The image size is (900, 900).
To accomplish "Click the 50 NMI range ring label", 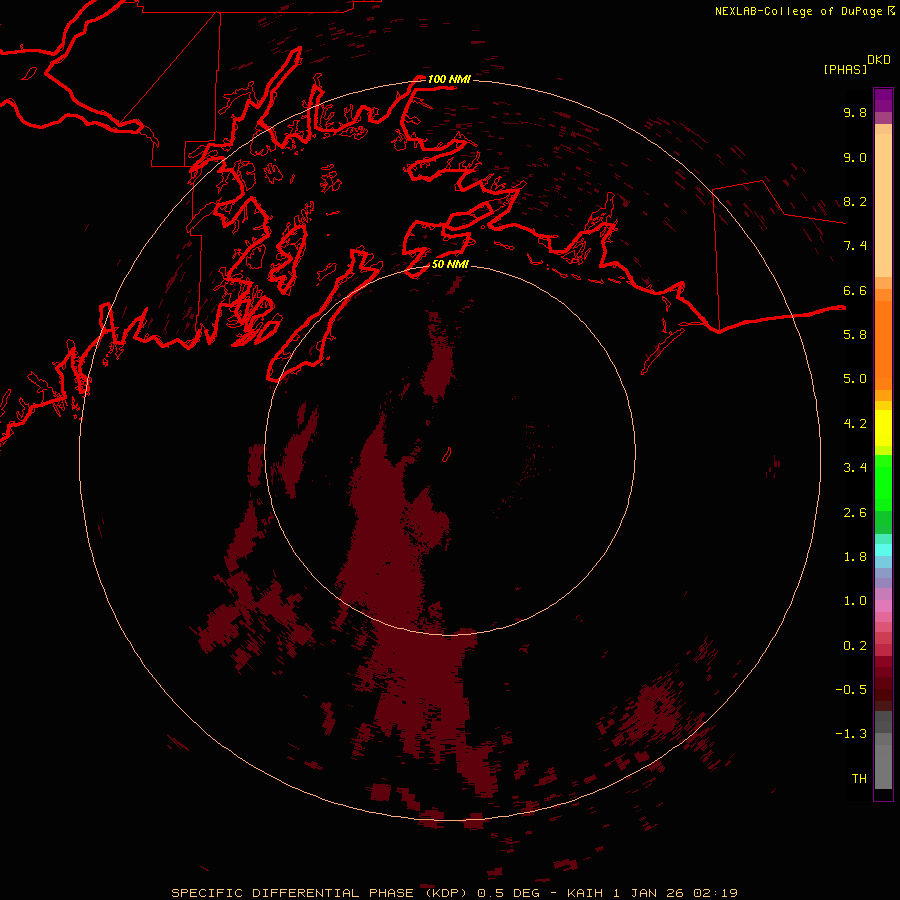I will tap(450, 264).
